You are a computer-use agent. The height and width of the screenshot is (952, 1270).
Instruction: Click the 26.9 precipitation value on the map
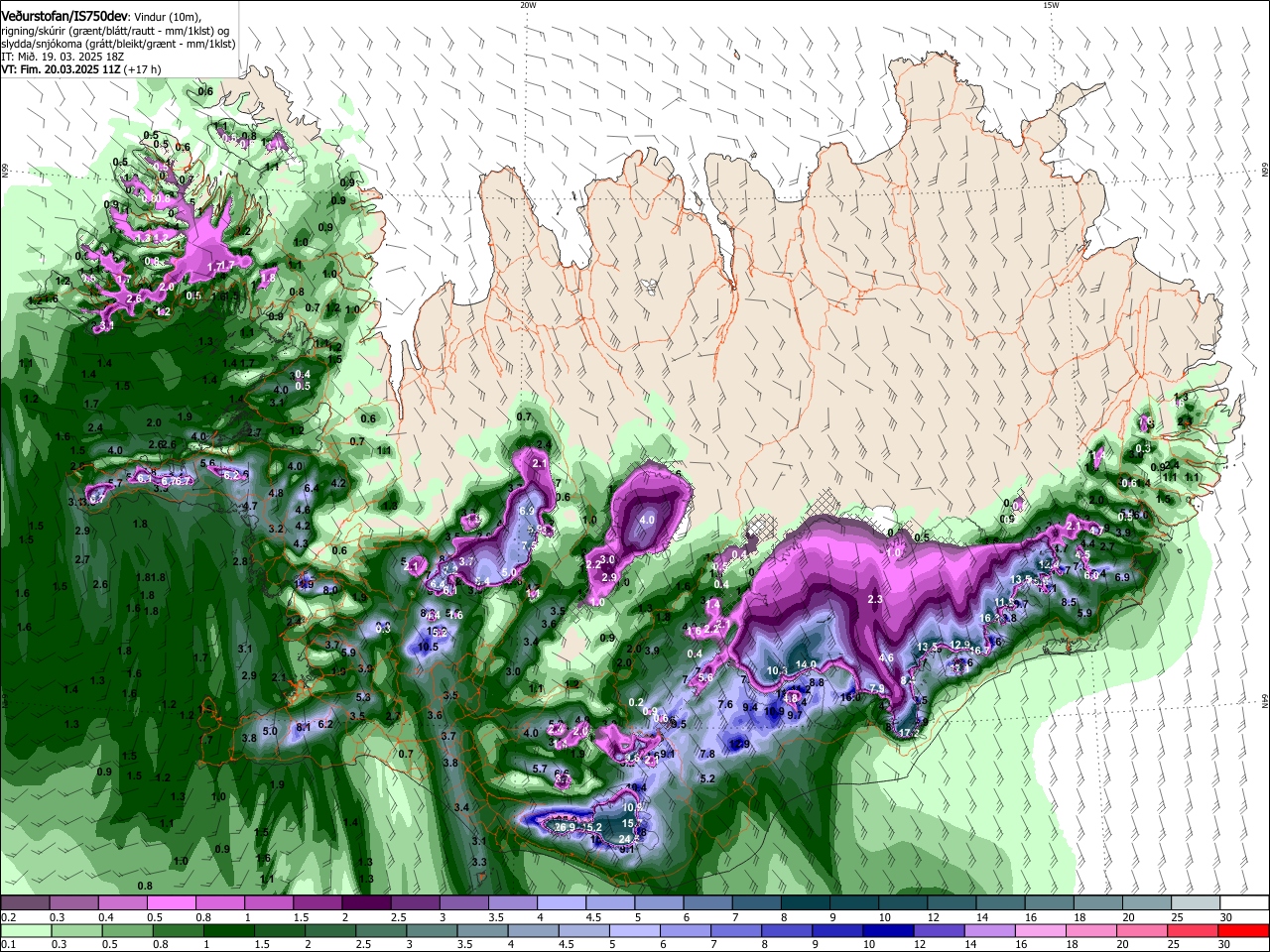566,827
